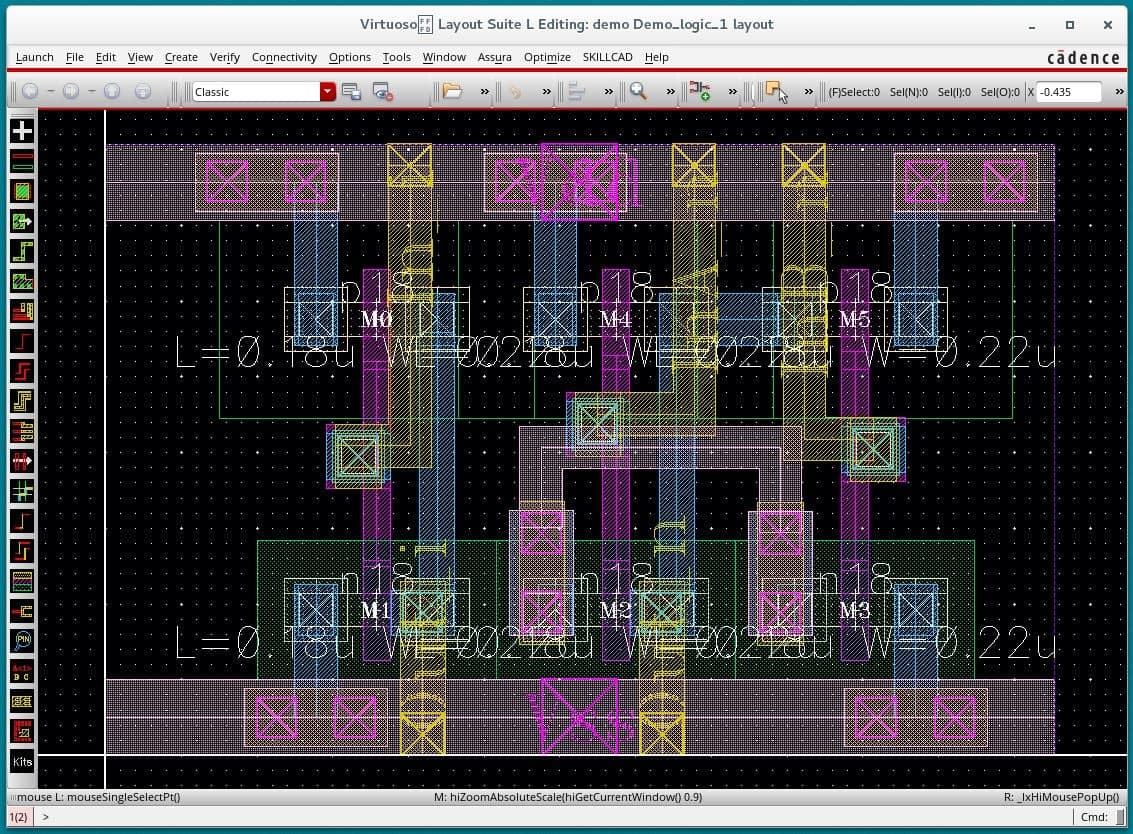Select the yellow S-shaped path tool icon
This screenshot has height=834, width=1133.
click(x=21, y=401)
